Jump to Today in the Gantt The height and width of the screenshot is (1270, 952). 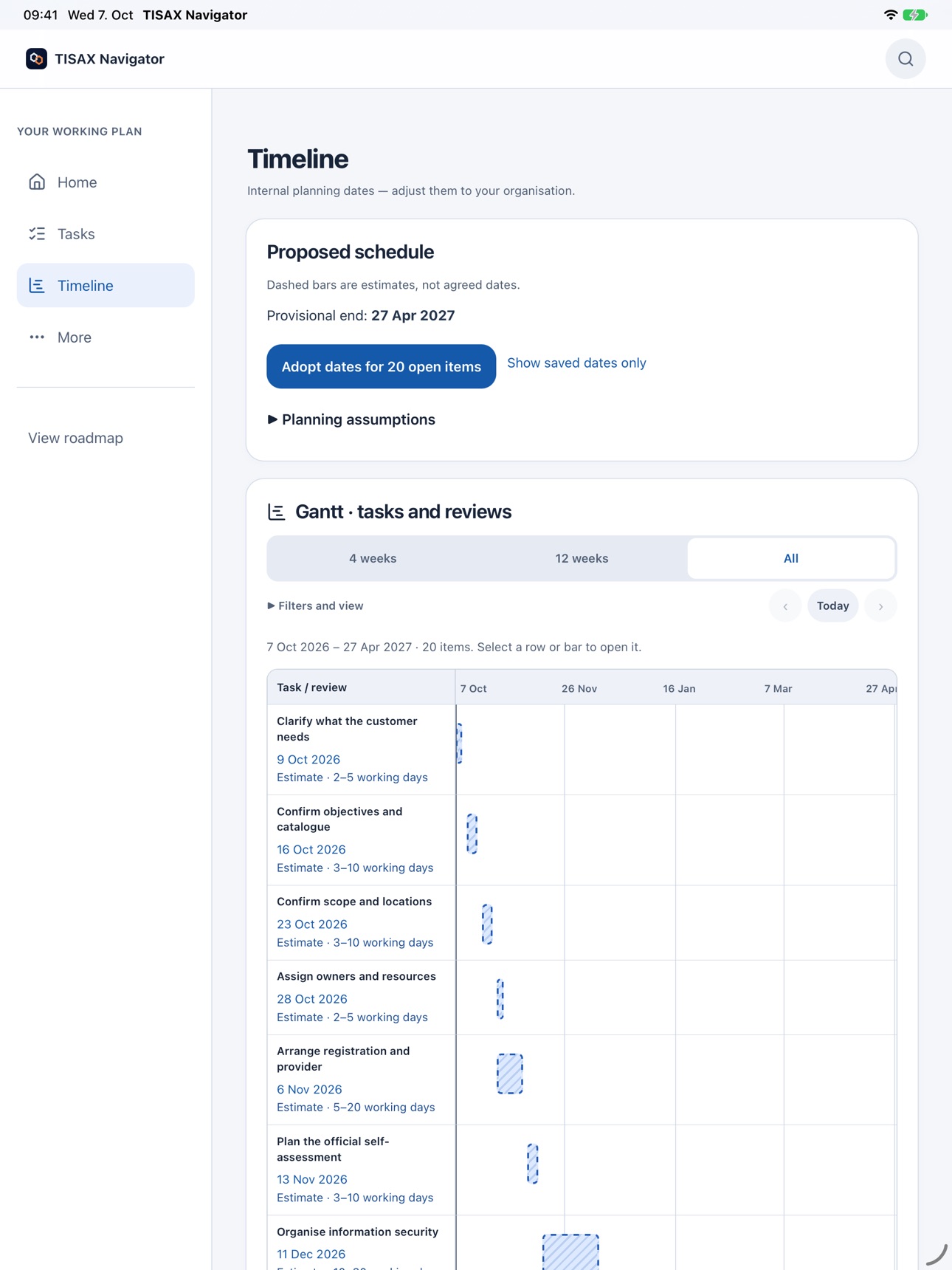coord(832,606)
